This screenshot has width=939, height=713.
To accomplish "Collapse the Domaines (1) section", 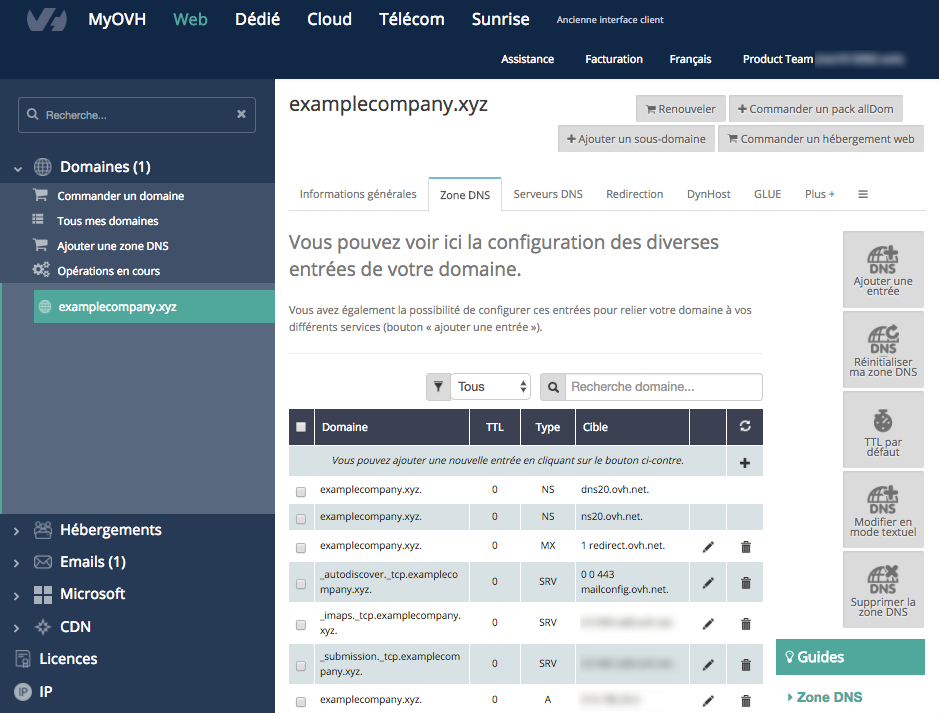I will (17, 168).
